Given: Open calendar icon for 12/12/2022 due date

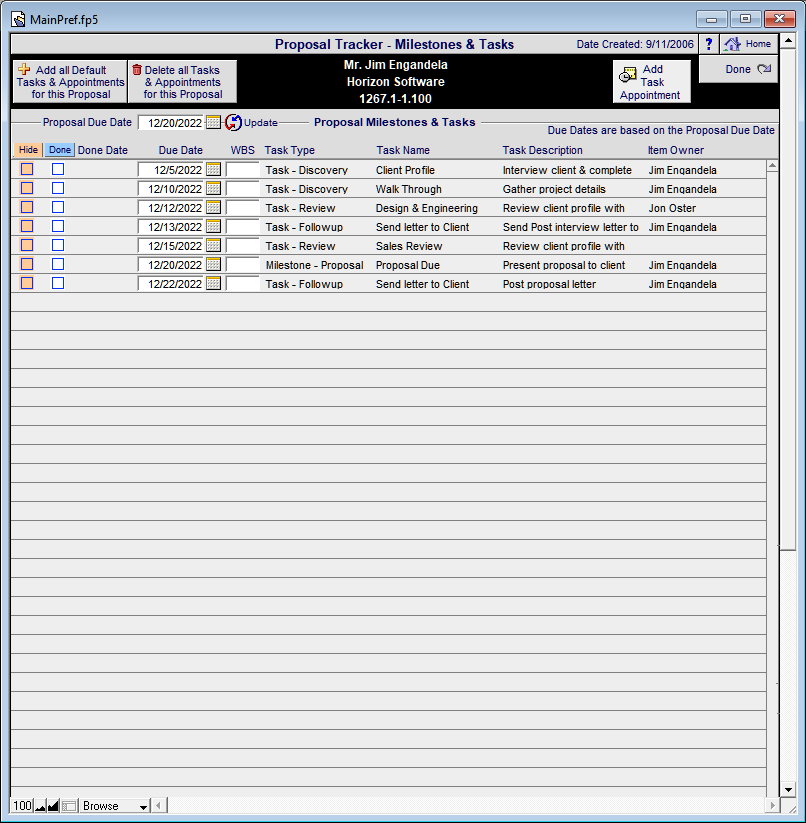Looking at the screenshot, I should [213, 207].
